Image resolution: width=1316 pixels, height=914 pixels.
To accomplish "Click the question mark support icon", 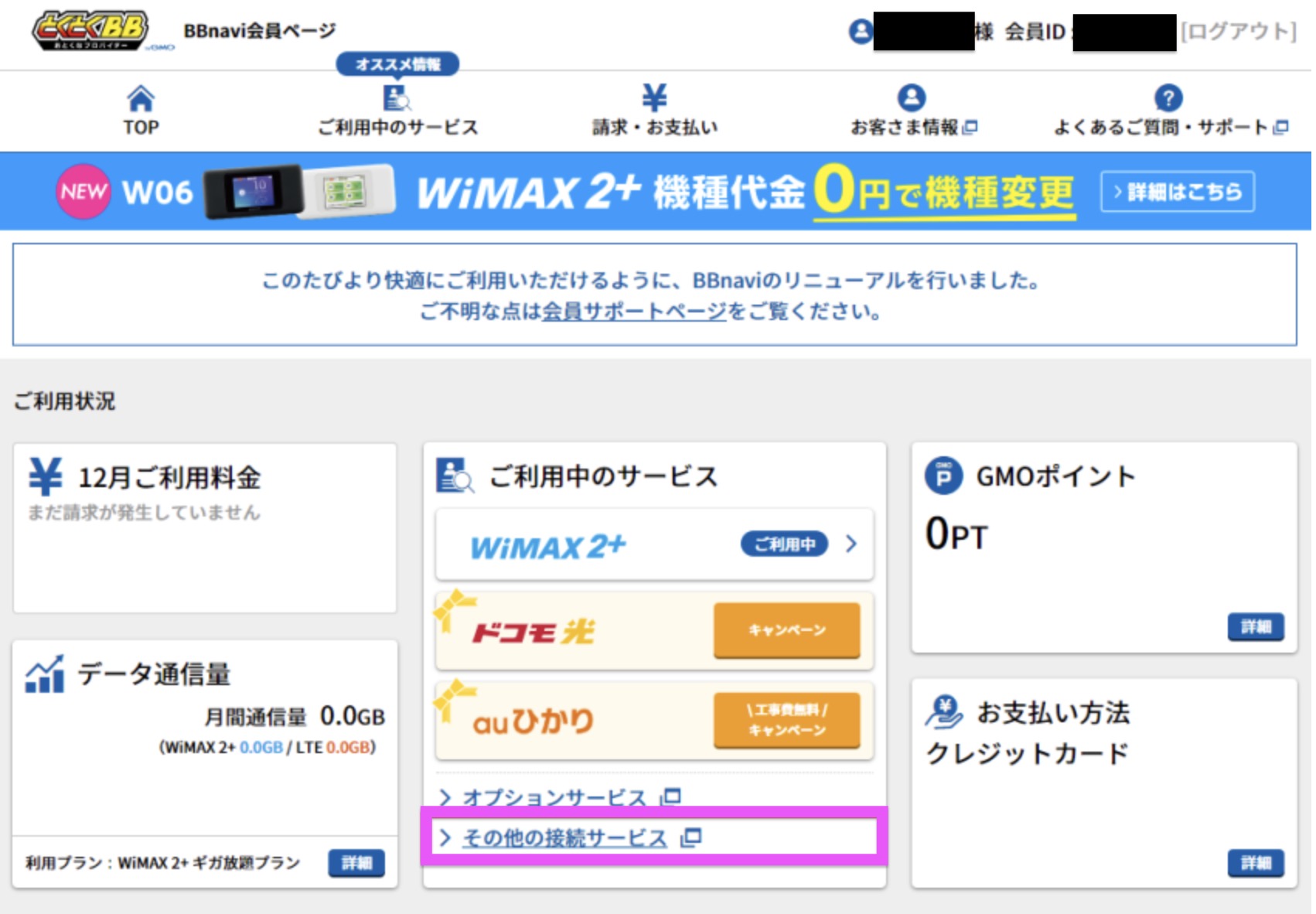I will click(1168, 98).
